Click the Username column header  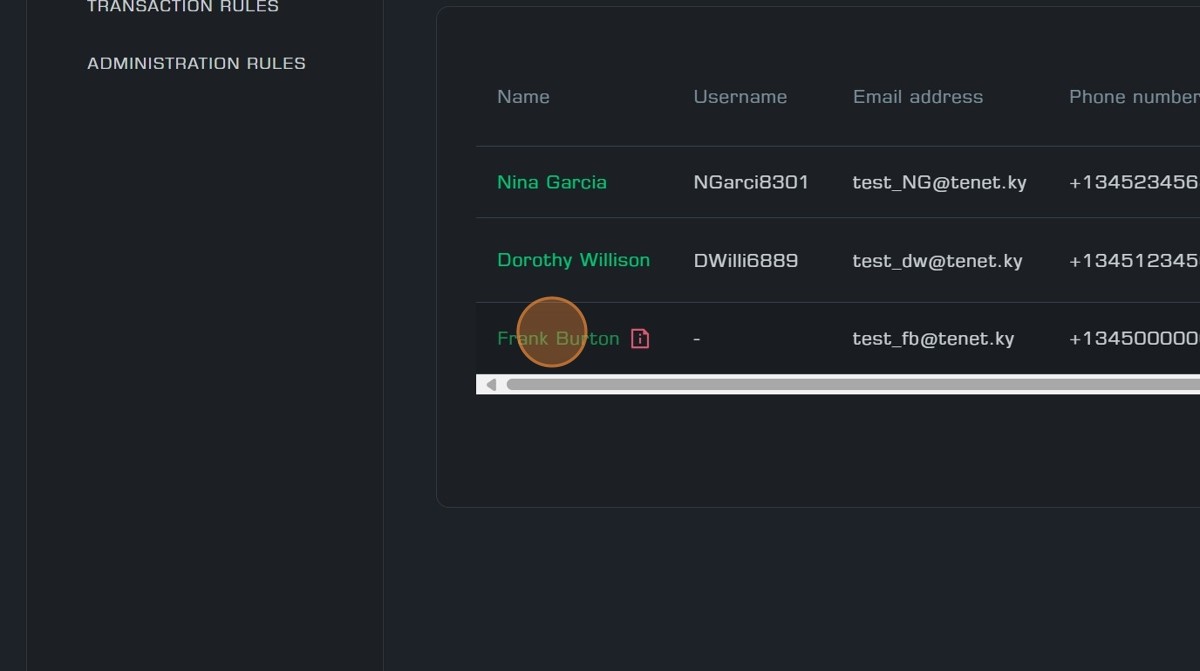[x=740, y=97]
